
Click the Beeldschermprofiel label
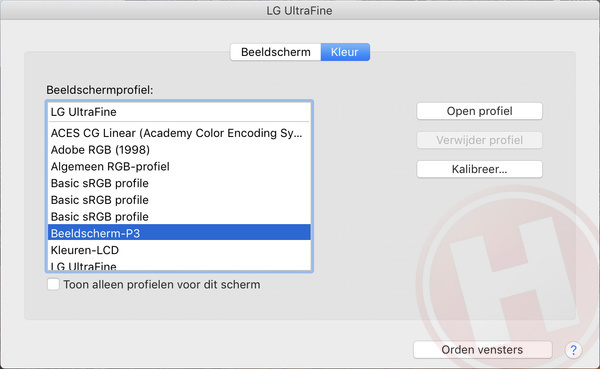tap(99, 90)
